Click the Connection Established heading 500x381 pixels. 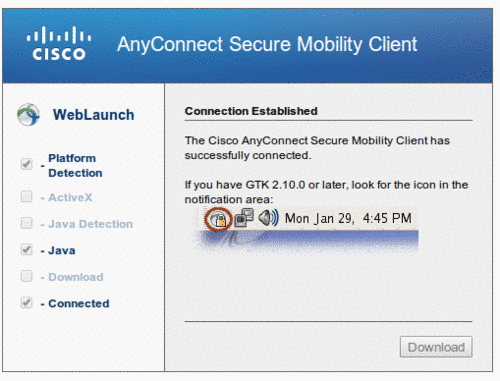251,111
